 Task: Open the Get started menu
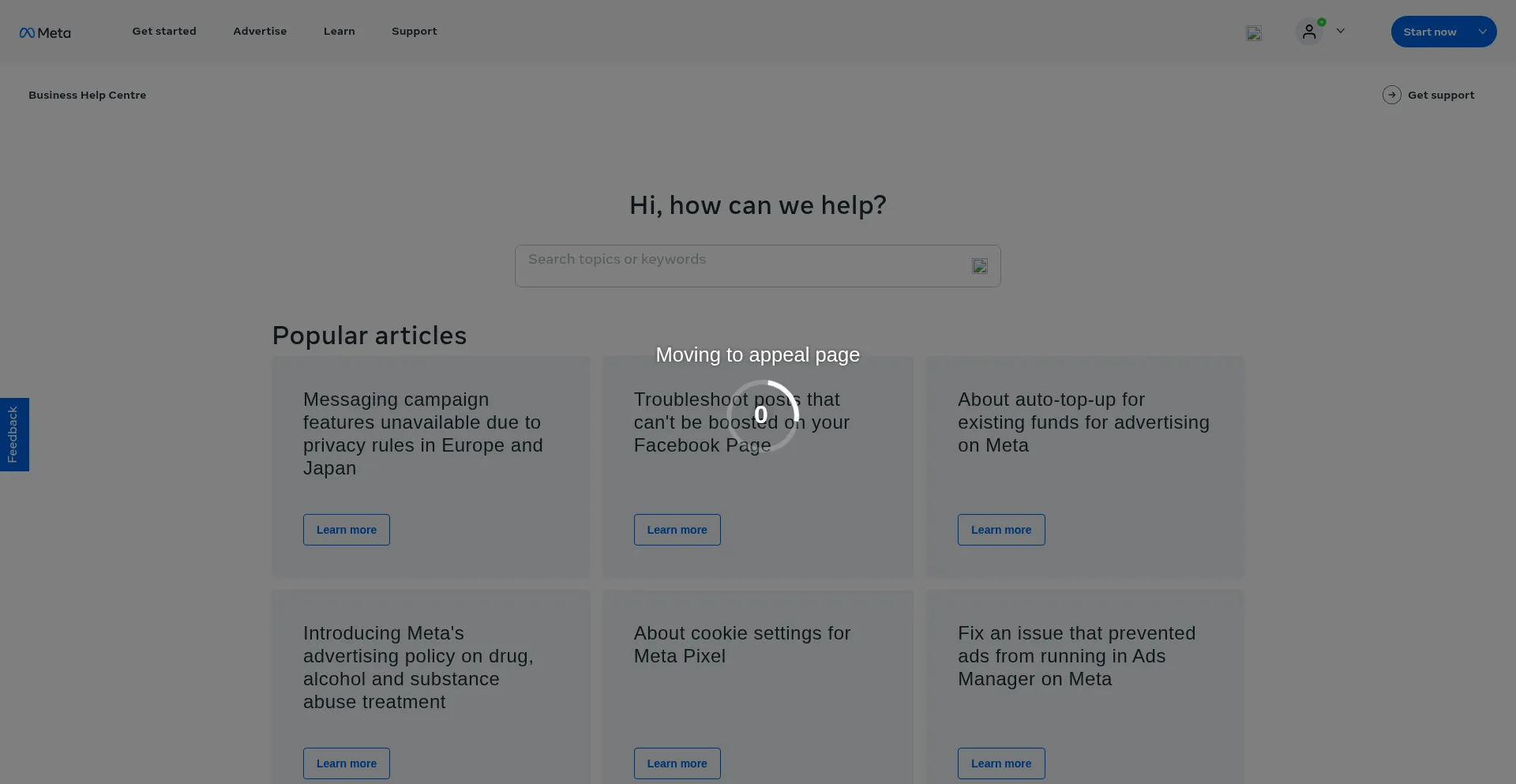(164, 32)
